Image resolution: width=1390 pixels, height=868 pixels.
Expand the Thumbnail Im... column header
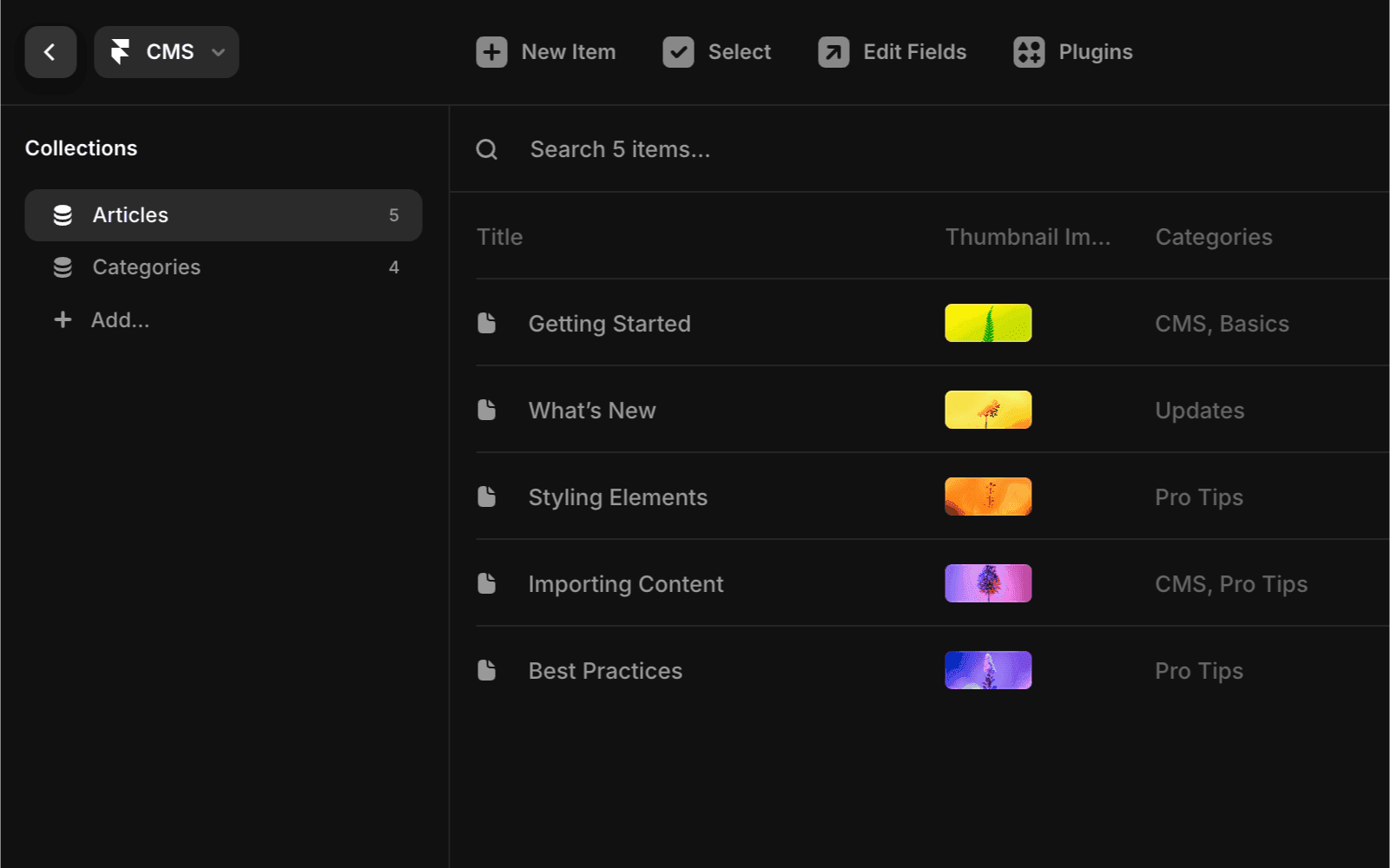click(1028, 236)
